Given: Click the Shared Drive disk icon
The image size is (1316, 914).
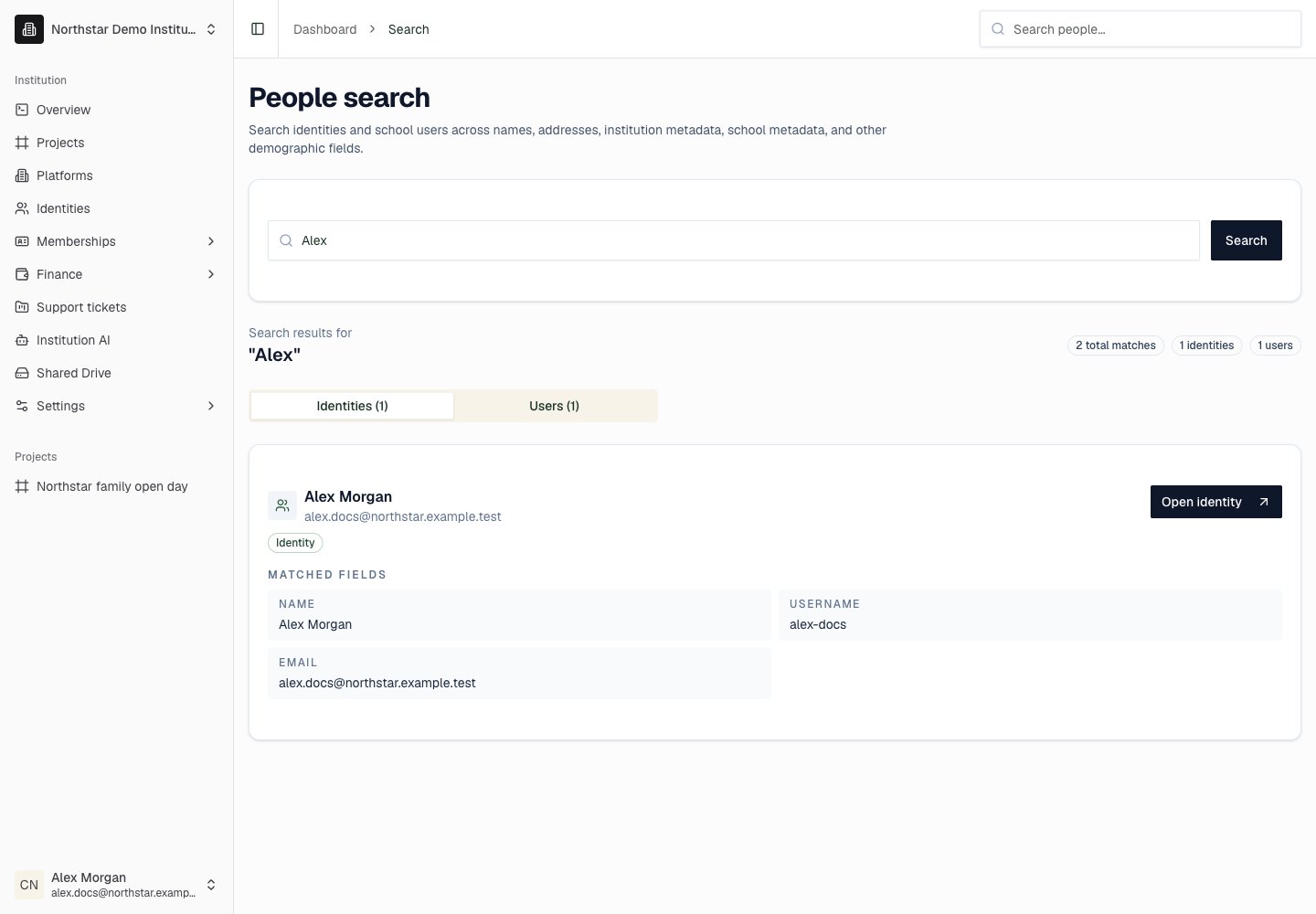Looking at the screenshot, I should [22, 373].
